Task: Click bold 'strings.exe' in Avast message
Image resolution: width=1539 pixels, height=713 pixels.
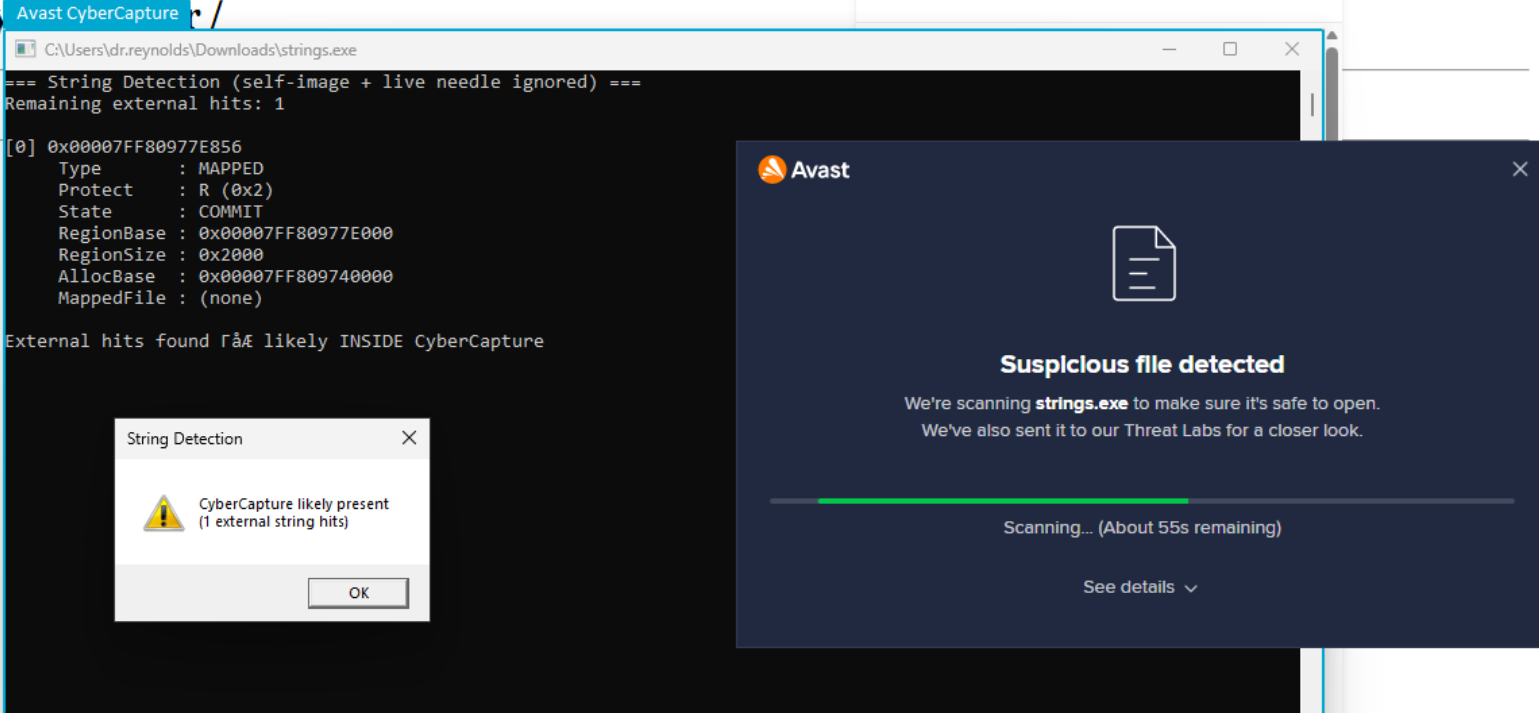Action: pos(1081,404)
